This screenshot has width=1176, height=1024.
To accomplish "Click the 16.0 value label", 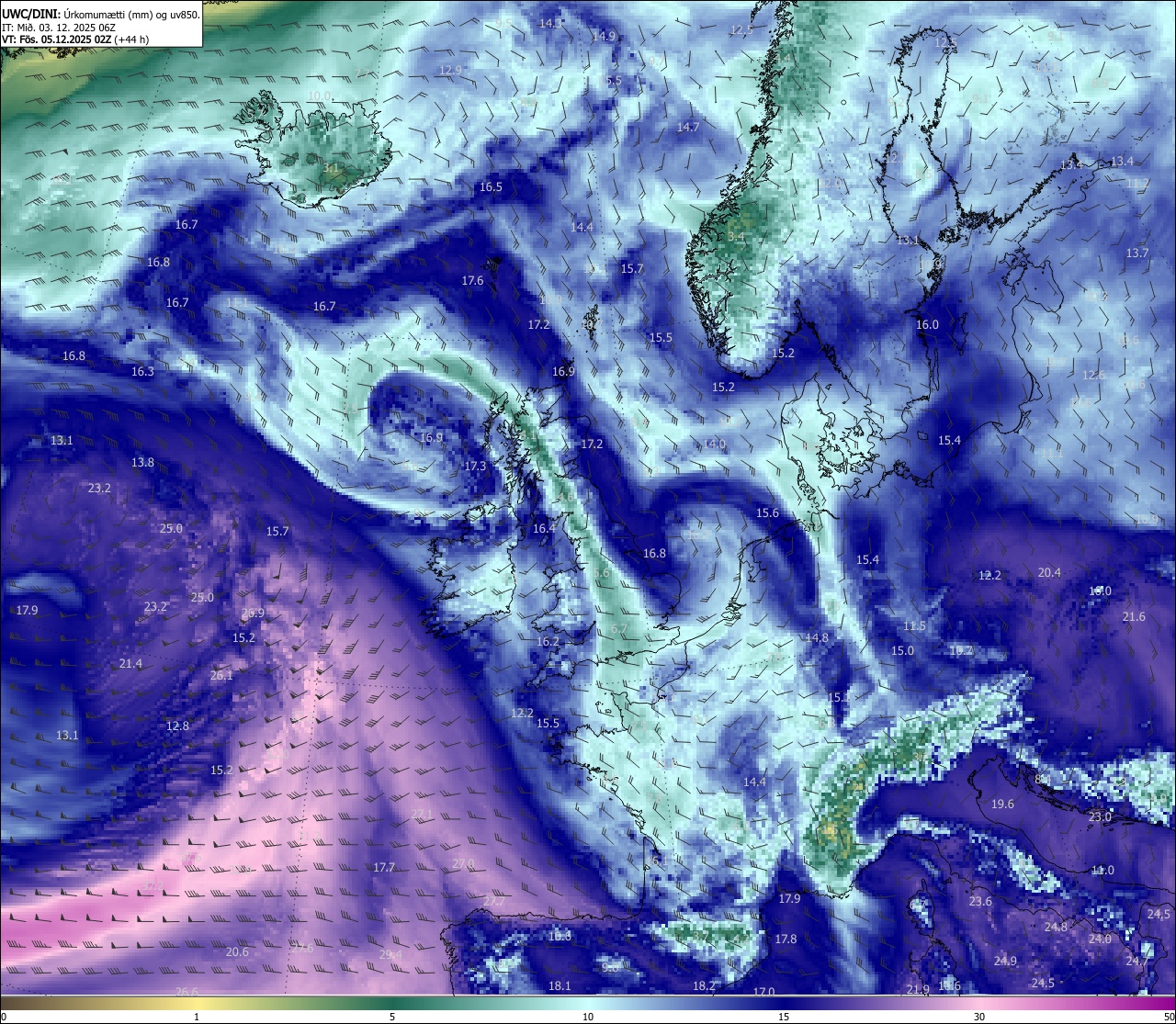I will pyautogui.click(x=927, y=324).
